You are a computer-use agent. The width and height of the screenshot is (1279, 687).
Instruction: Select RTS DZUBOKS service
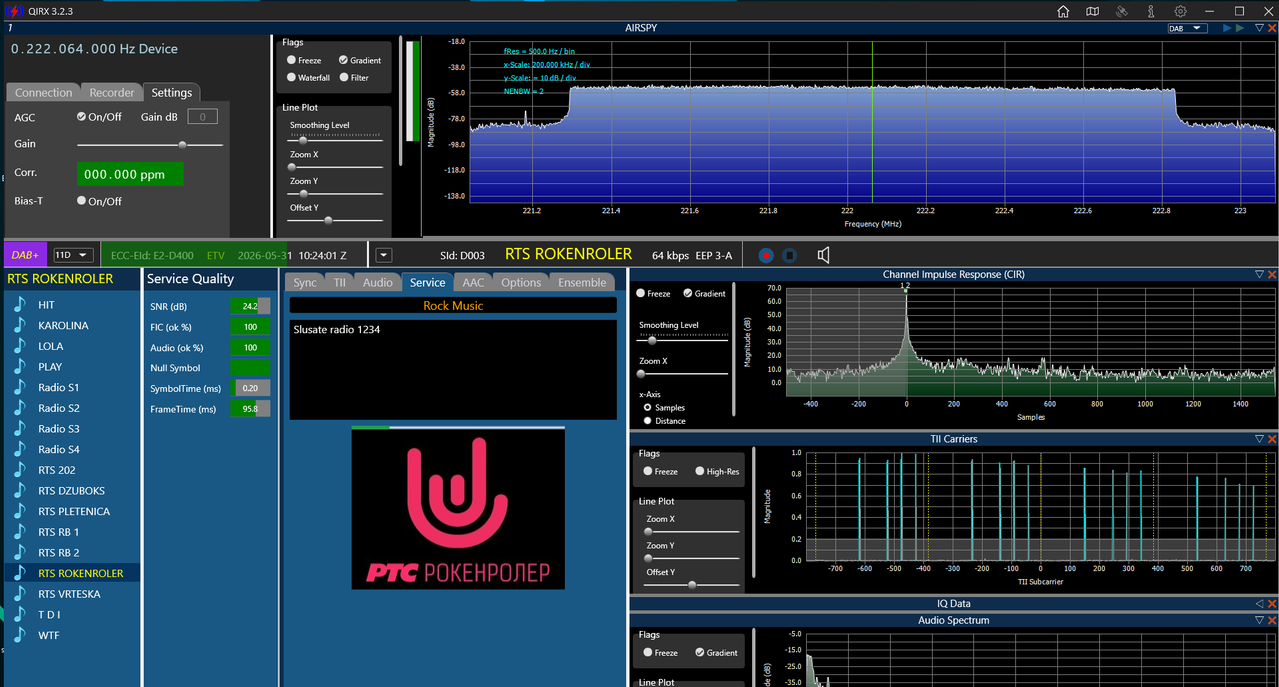(70, 491)
